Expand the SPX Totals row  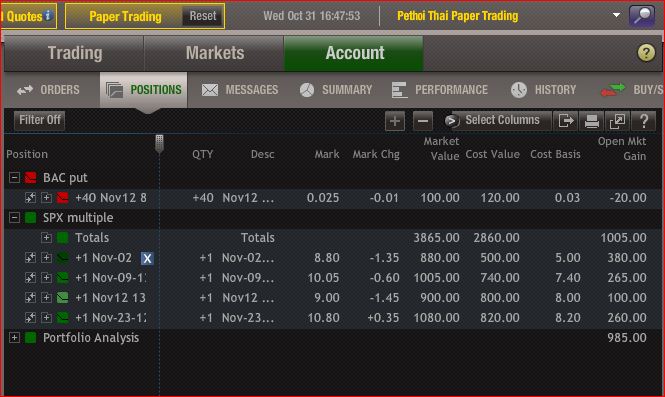[46, 238]
